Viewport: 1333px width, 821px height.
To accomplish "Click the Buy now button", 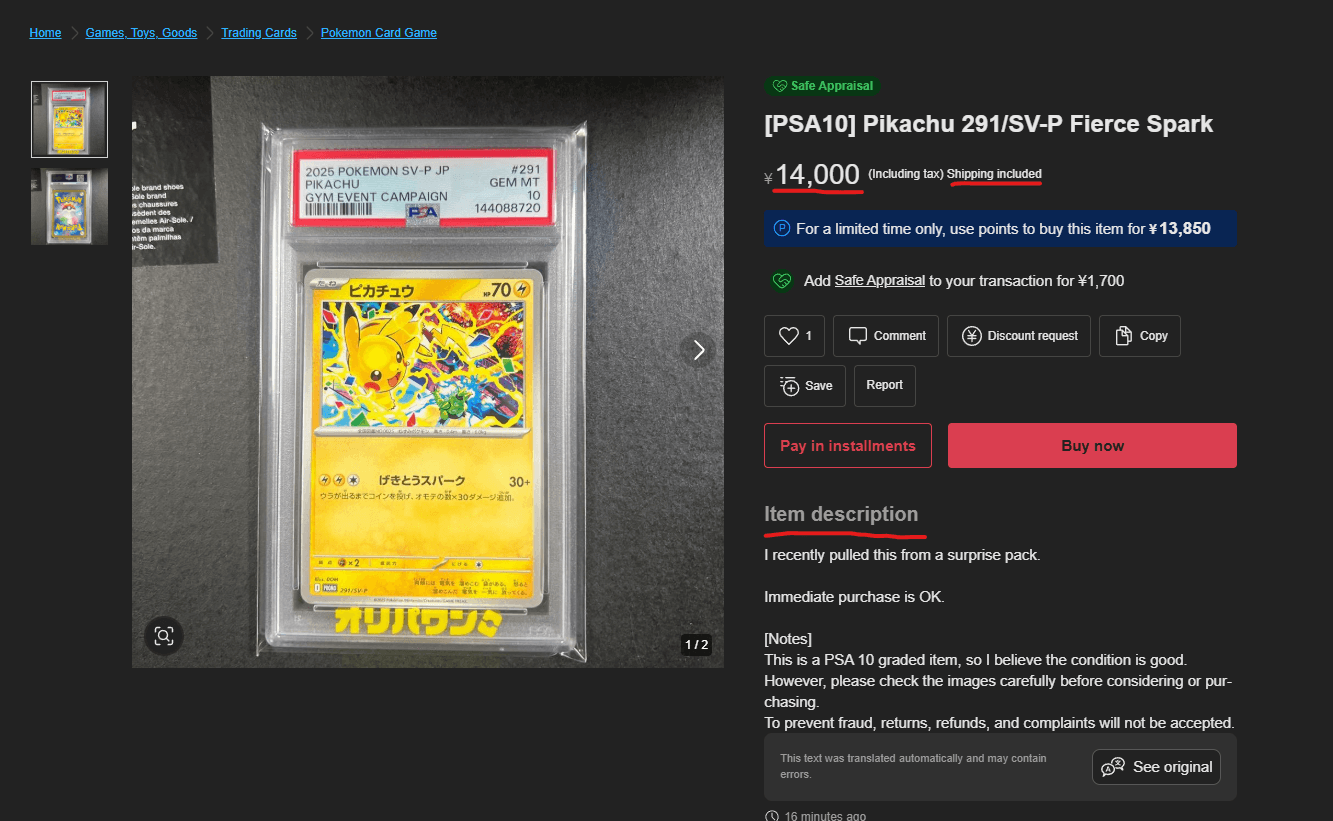I will click(x=1092, y=446).
